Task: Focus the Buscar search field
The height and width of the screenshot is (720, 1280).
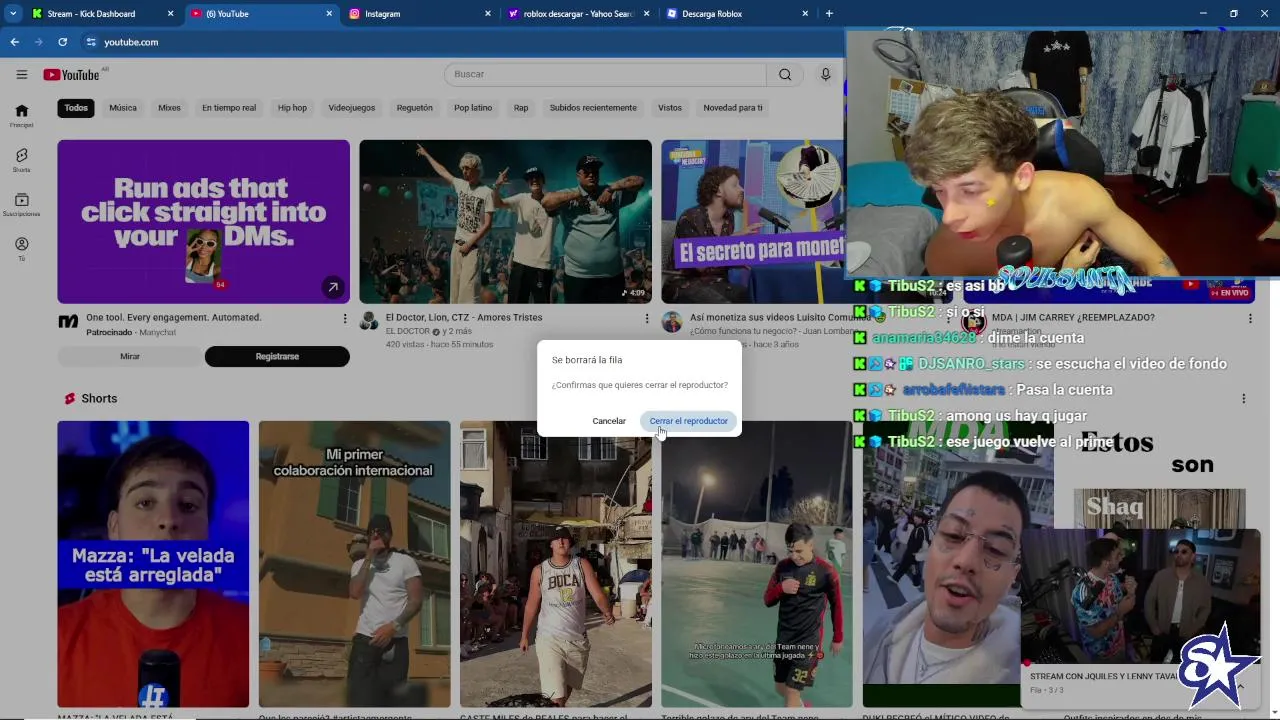Action: click(606, 74)
